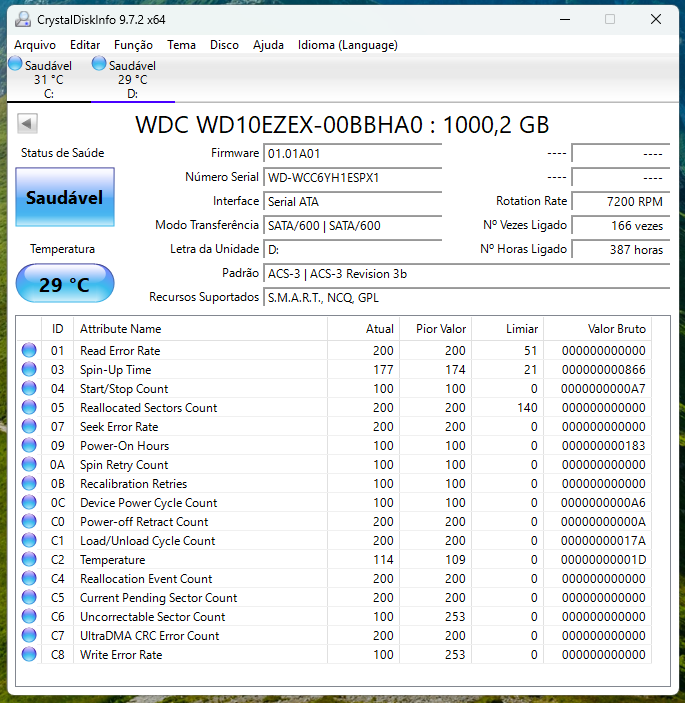Image resolution: width=685 pixels, height=703 pixels.
Task: Click the status orb beside Reallocated Sectors Count
Action: tap(29, 408)
